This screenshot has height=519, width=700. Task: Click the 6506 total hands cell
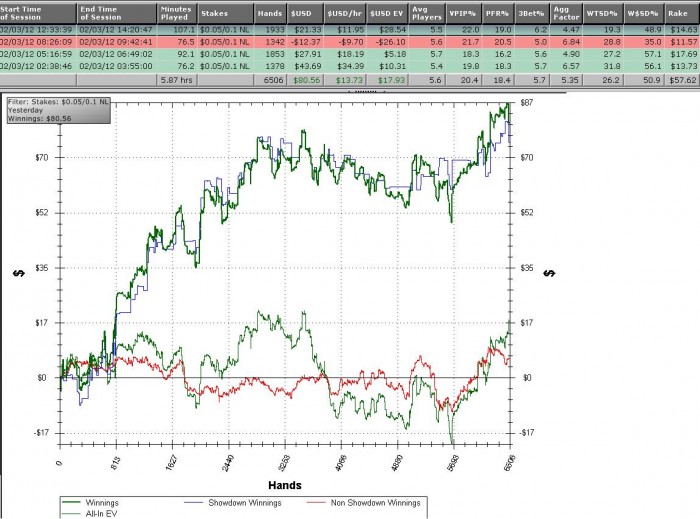tap(271, 80)
